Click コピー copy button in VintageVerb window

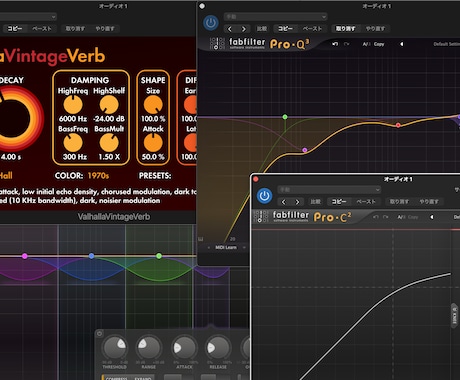(15, 29)
